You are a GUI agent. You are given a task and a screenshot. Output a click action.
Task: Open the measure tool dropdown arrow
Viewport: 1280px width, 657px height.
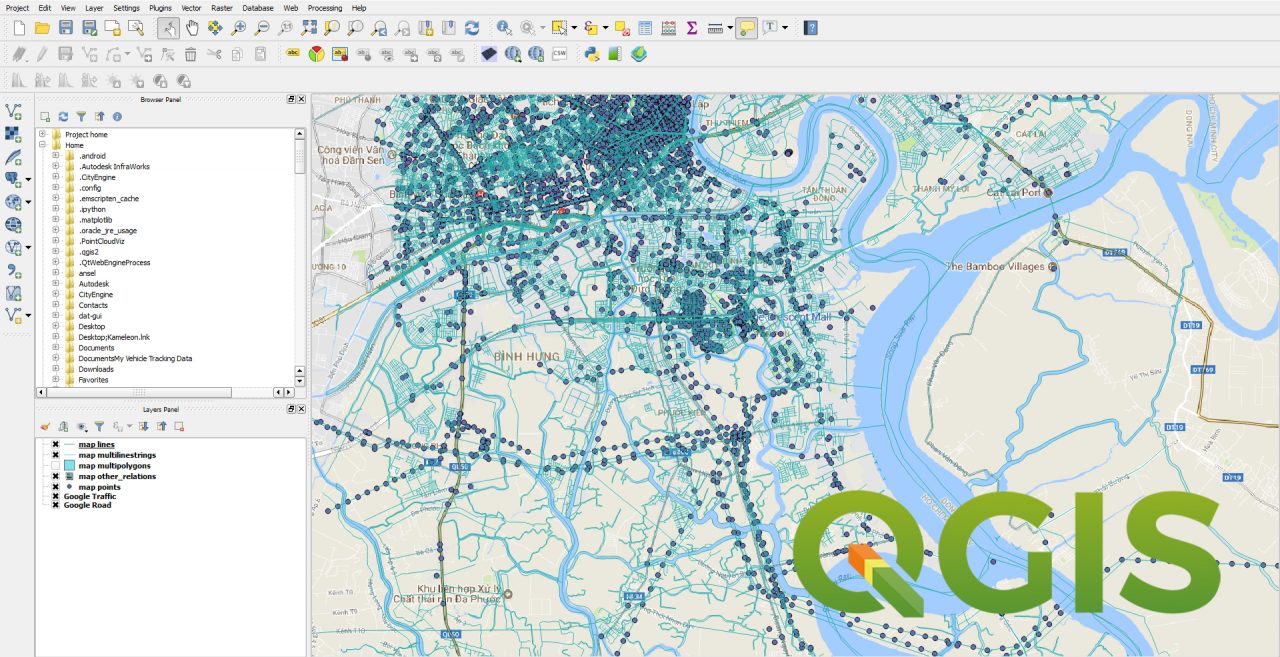coord(730,28)
